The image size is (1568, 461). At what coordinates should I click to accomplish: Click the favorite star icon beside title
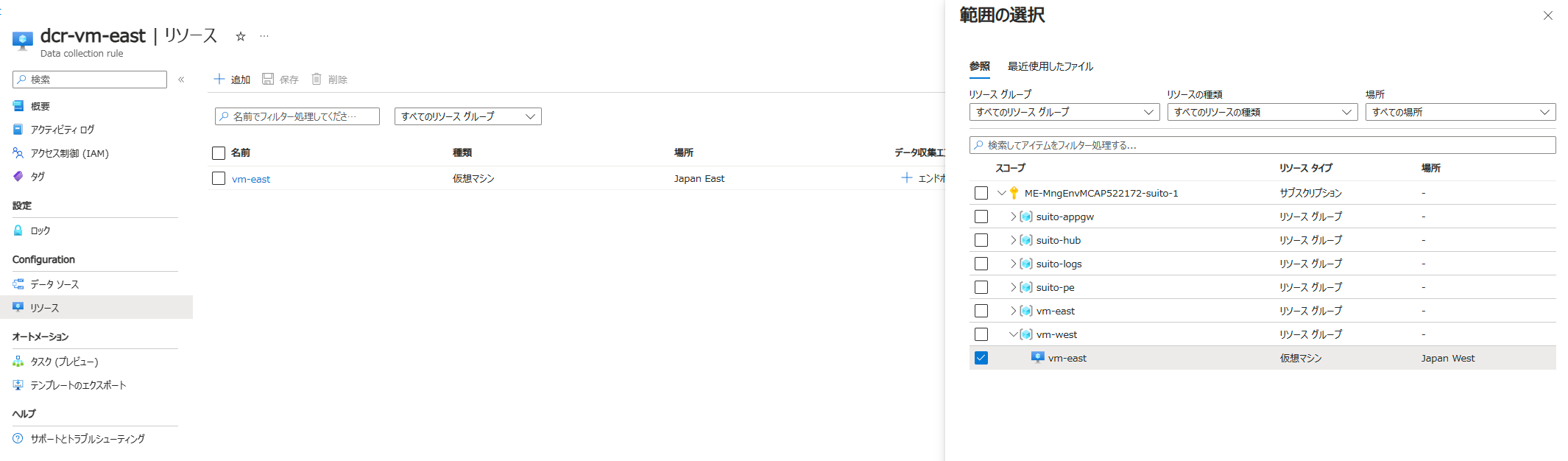(240, 36)
